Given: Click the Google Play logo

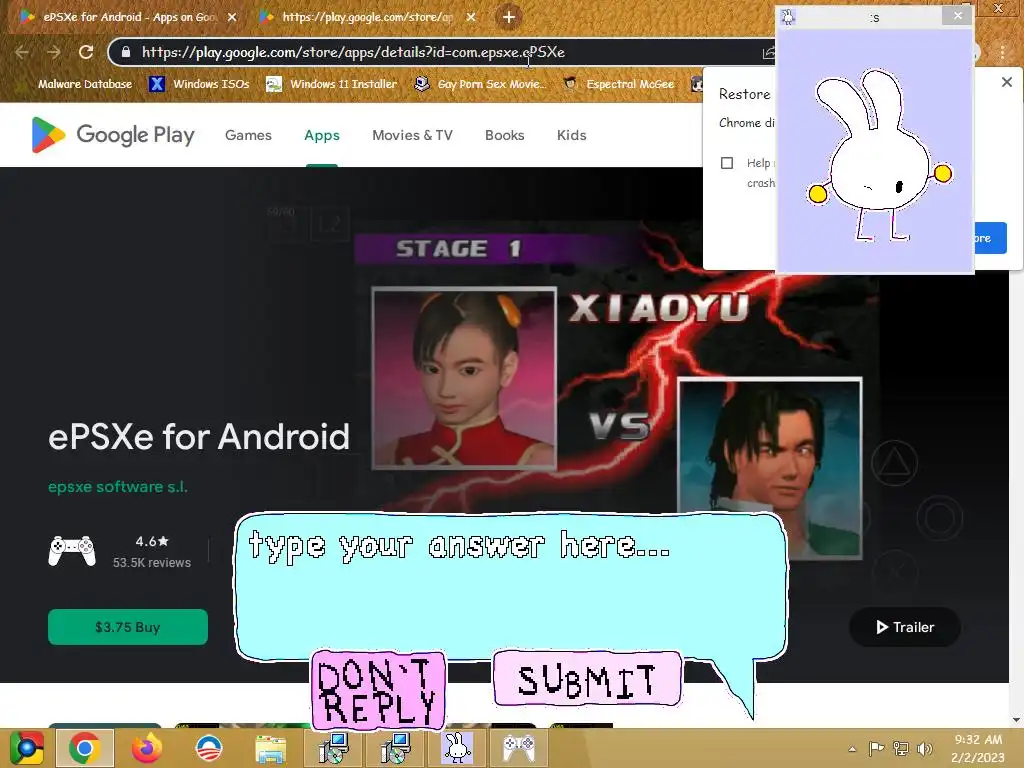Looking at the screenshot, I should point(113,135).
